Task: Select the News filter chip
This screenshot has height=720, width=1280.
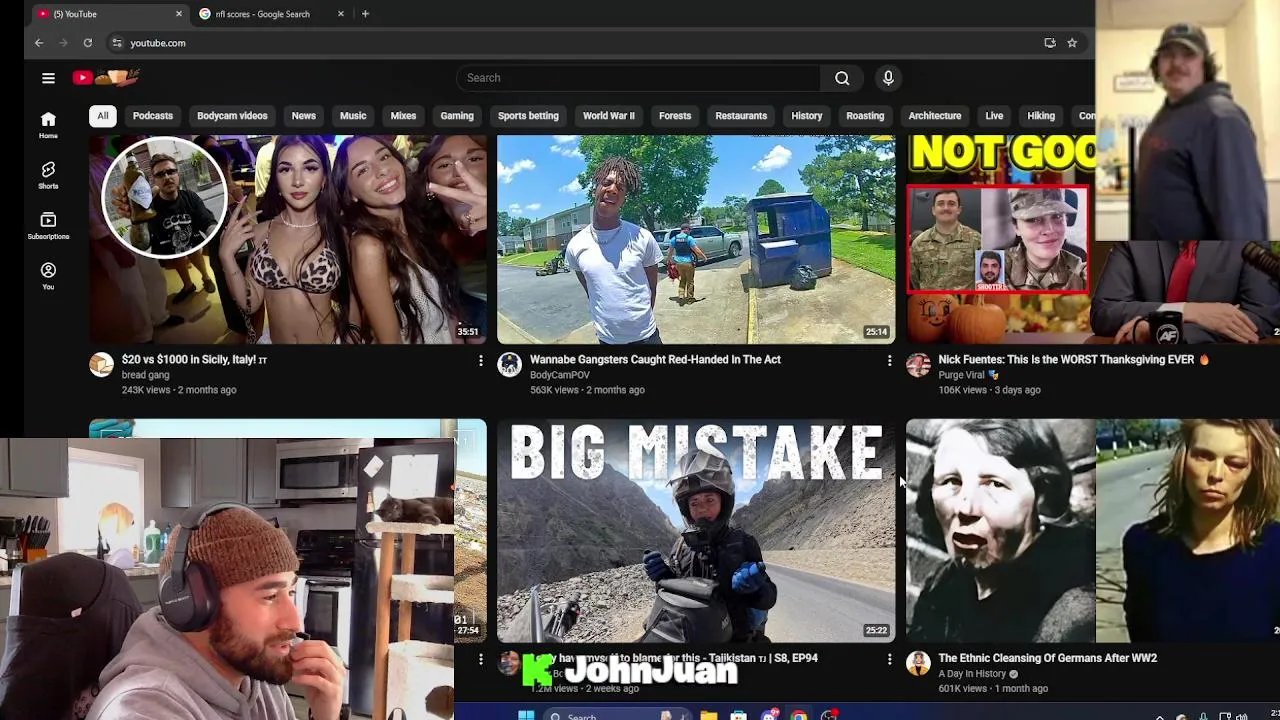Action: tap(304, 116)
